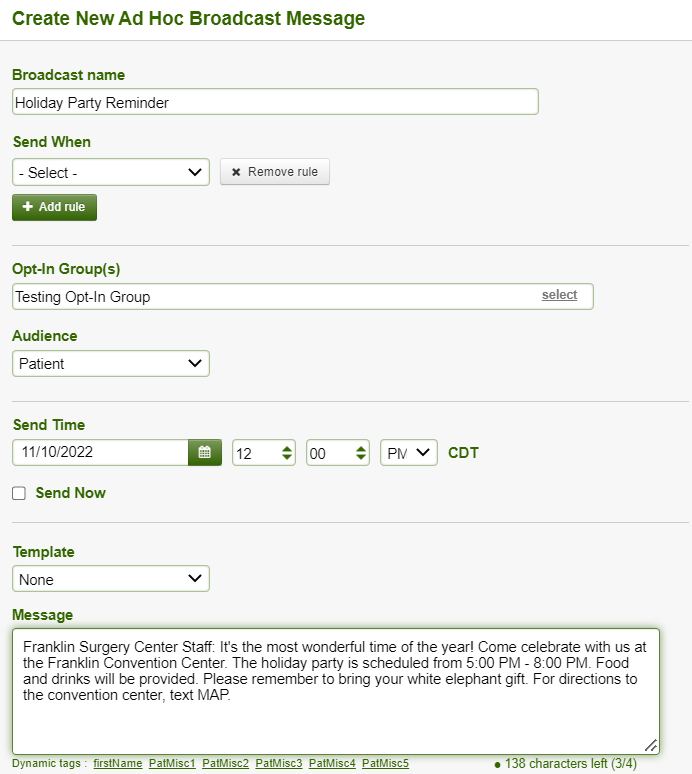Image resolution: width=692 pixels, height=774 pixels.
Task: Insert the PatMisc1 dynamic tag
Action: [x=172, y=763]
